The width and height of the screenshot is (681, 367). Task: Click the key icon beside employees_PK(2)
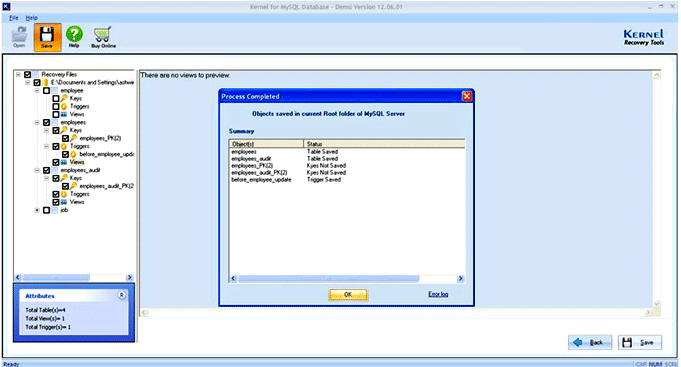coord(74,138)
